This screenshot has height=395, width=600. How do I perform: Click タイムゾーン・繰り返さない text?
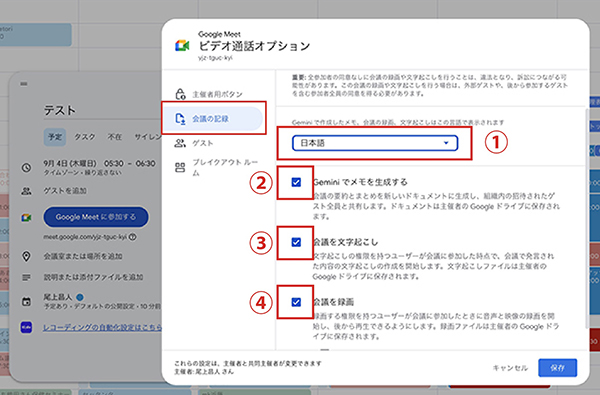pyautogui.click(x=83, y=173)
